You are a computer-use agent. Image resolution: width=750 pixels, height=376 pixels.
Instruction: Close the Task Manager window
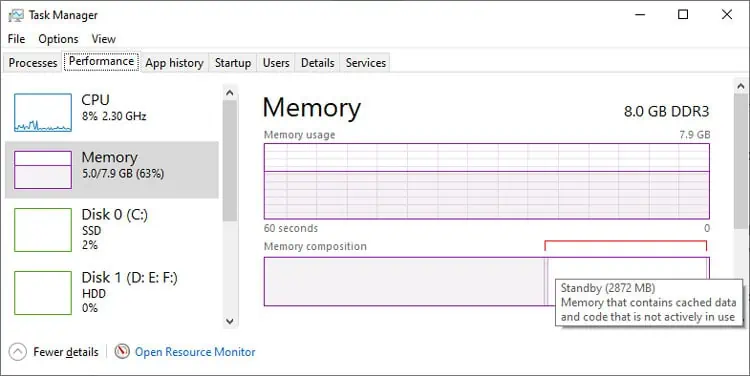(x=727, y=15)
